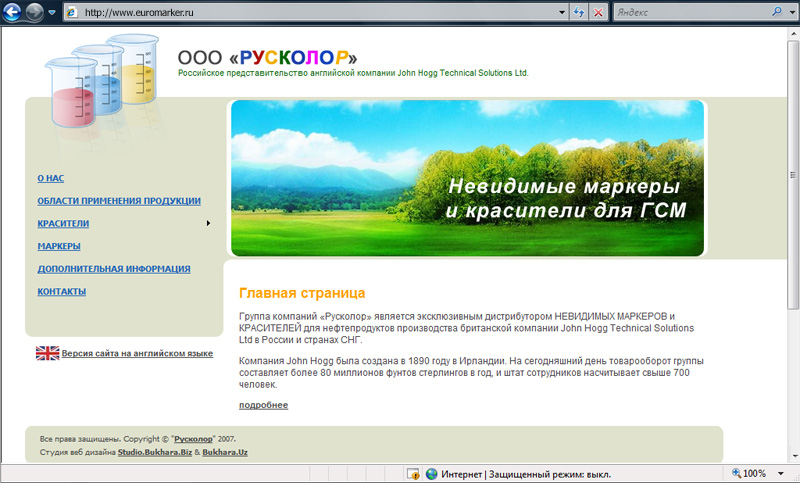
Task: Click the John Hogg Technical Solutions tagline
Action: coord(353,73)
